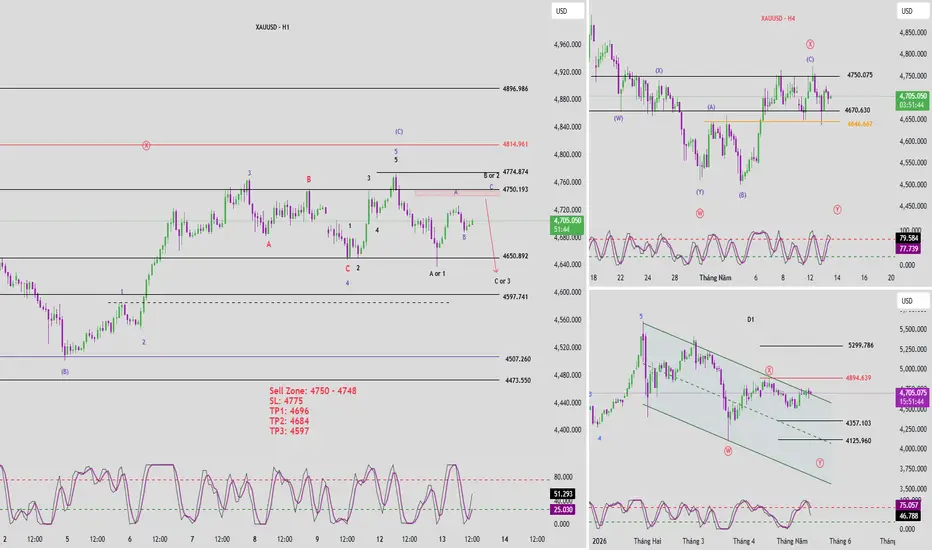Select the 4597.741 level label
The image size is (932, 550).
(515, 297)
